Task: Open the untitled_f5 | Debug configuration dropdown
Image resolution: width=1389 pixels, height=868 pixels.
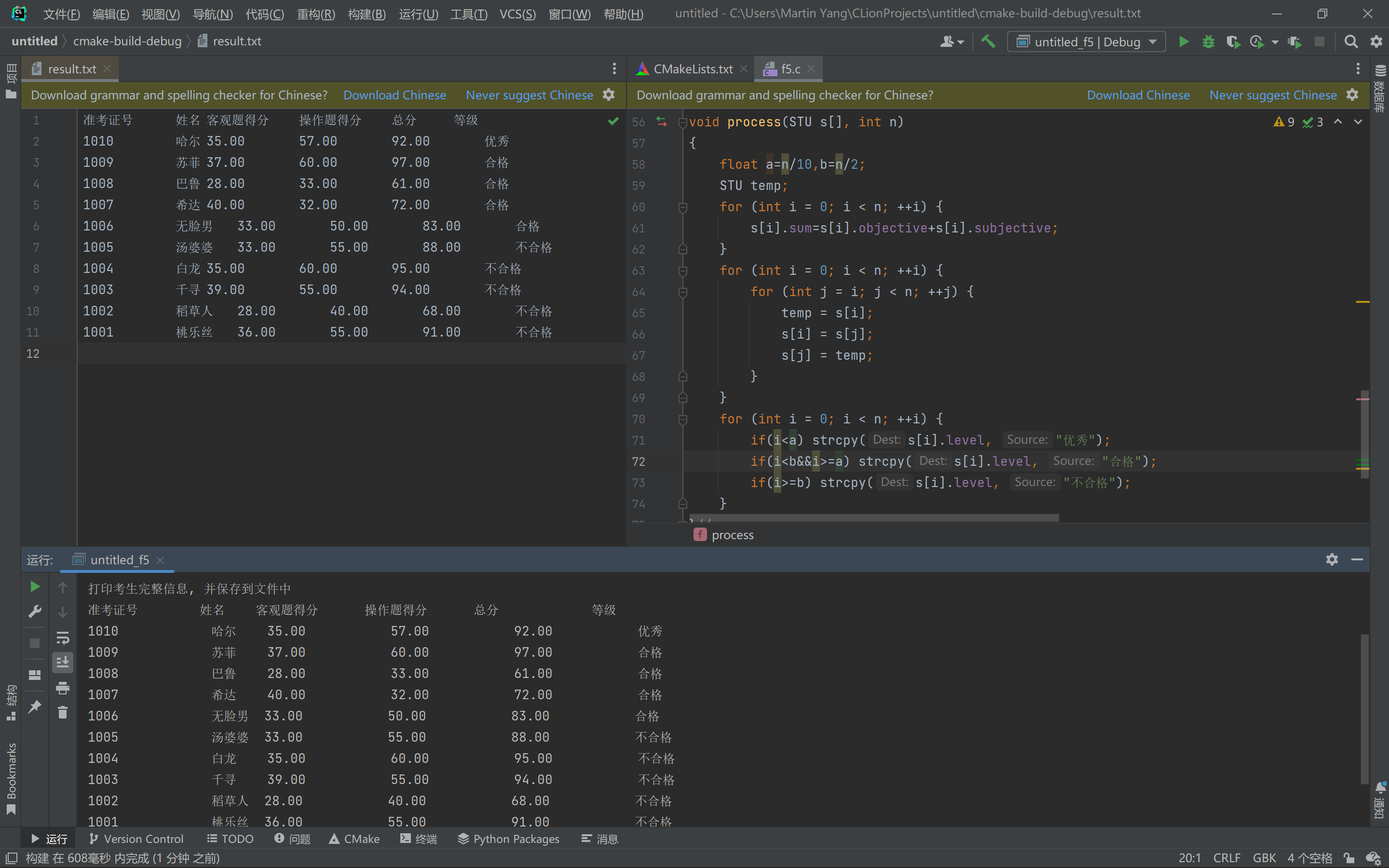Action: click(x=1086, y=41)
